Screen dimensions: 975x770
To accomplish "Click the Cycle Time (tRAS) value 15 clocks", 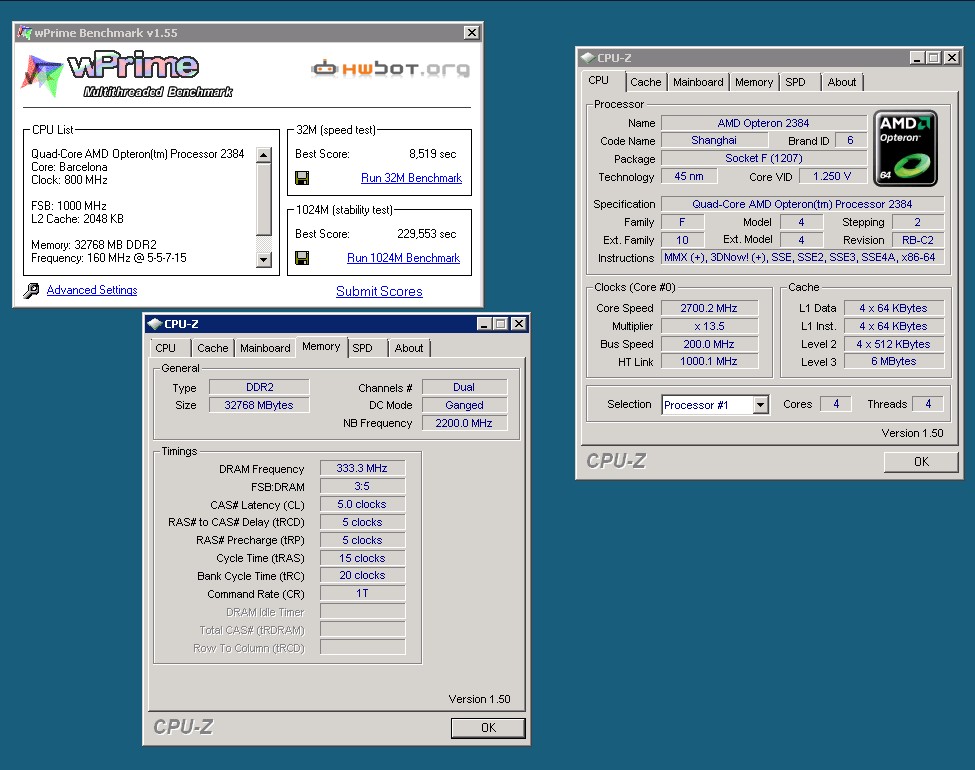I will coord(362,558).
